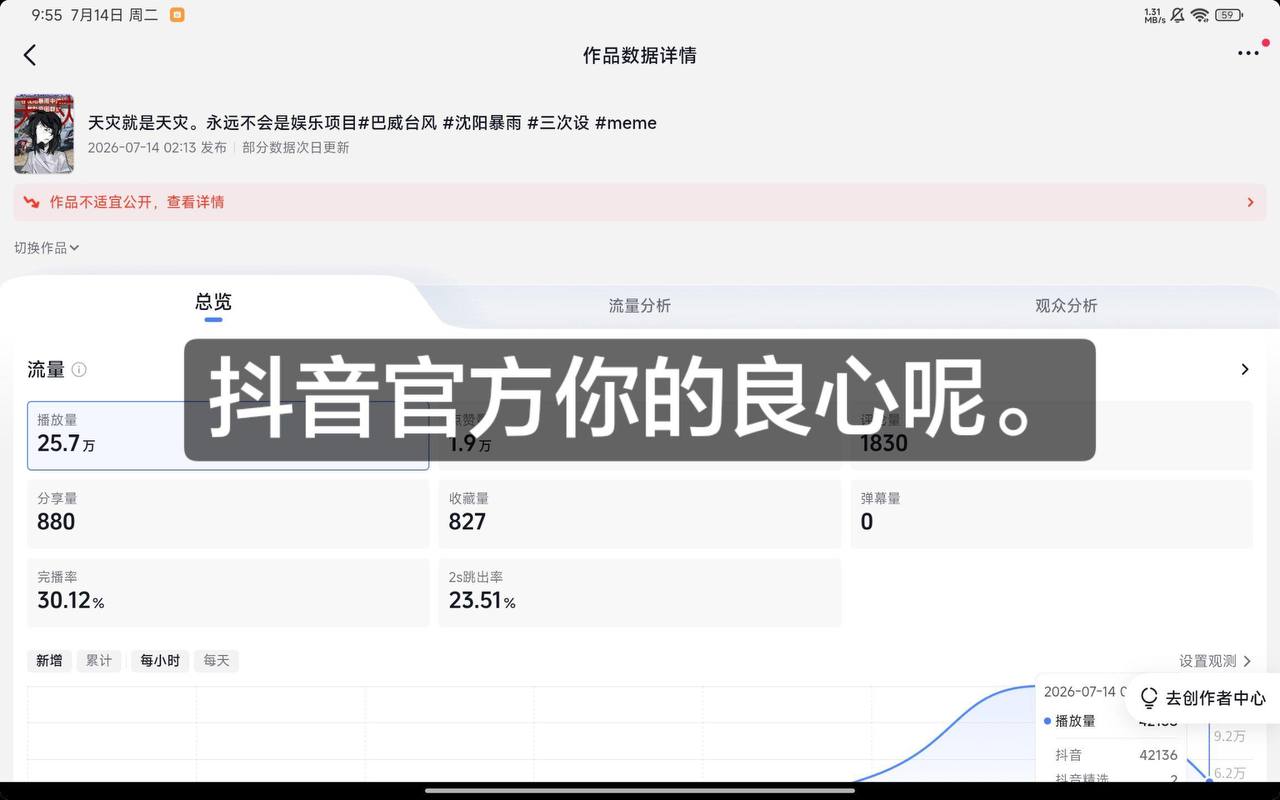Select the 播放量 25.7万 metric card
Image resolution: width=1280 pixels, height=800 pixels.
click(x=228, y=435)
